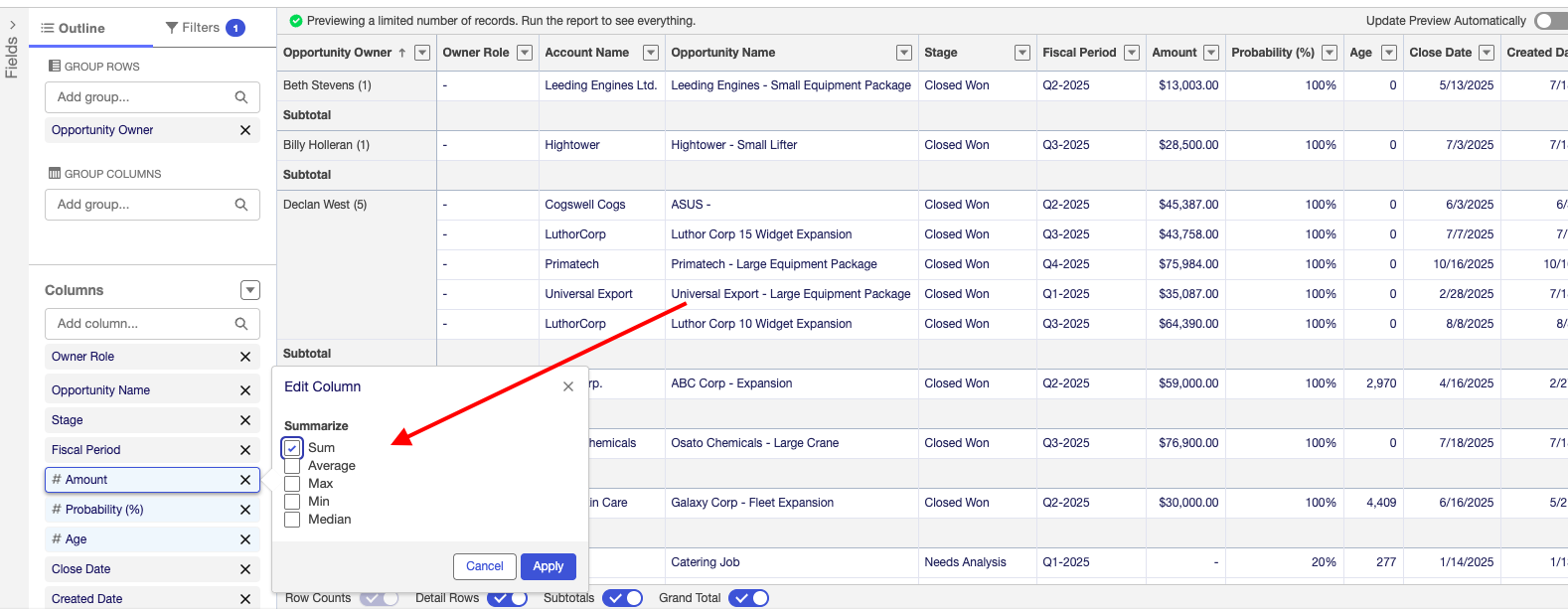Check the Average summarize option

pyautogui.click(x=292, y=466)
